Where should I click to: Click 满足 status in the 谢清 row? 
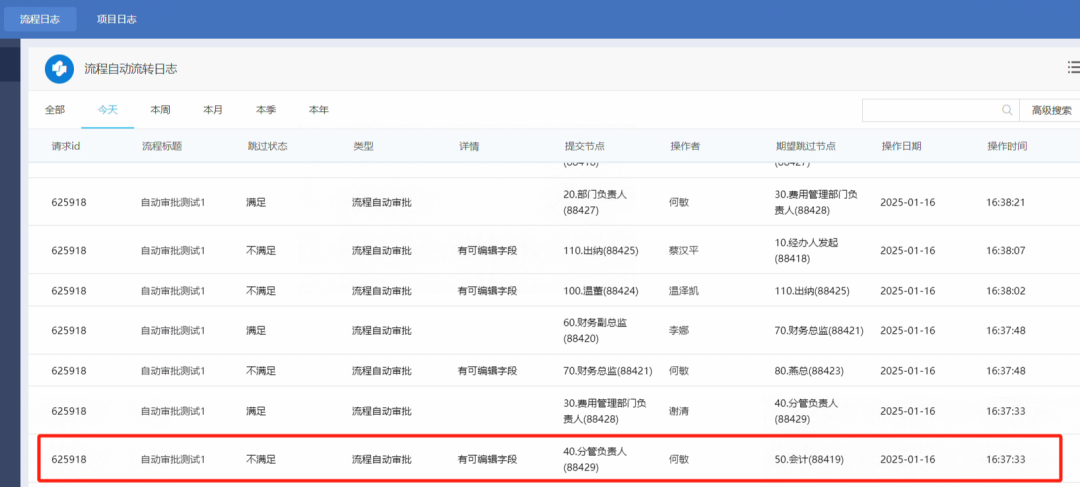click(x=256, y=411)
